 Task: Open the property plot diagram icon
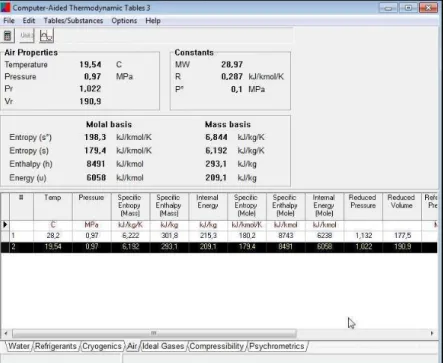tap(46, 36)
